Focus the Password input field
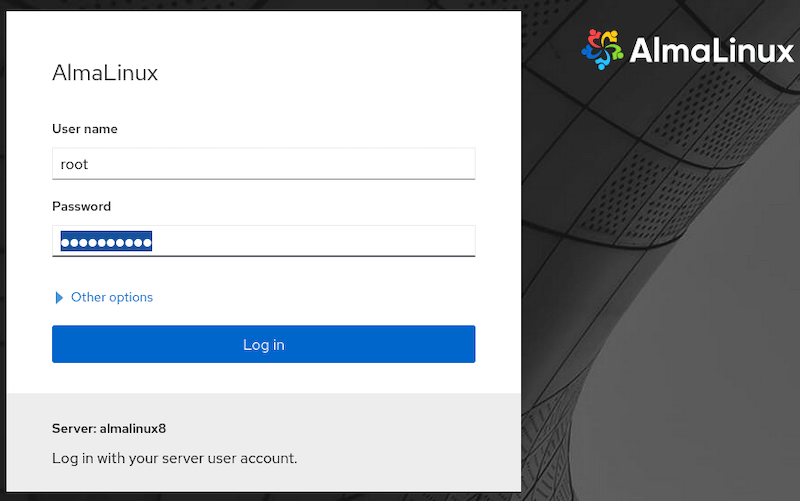 (x=263, y=241)
